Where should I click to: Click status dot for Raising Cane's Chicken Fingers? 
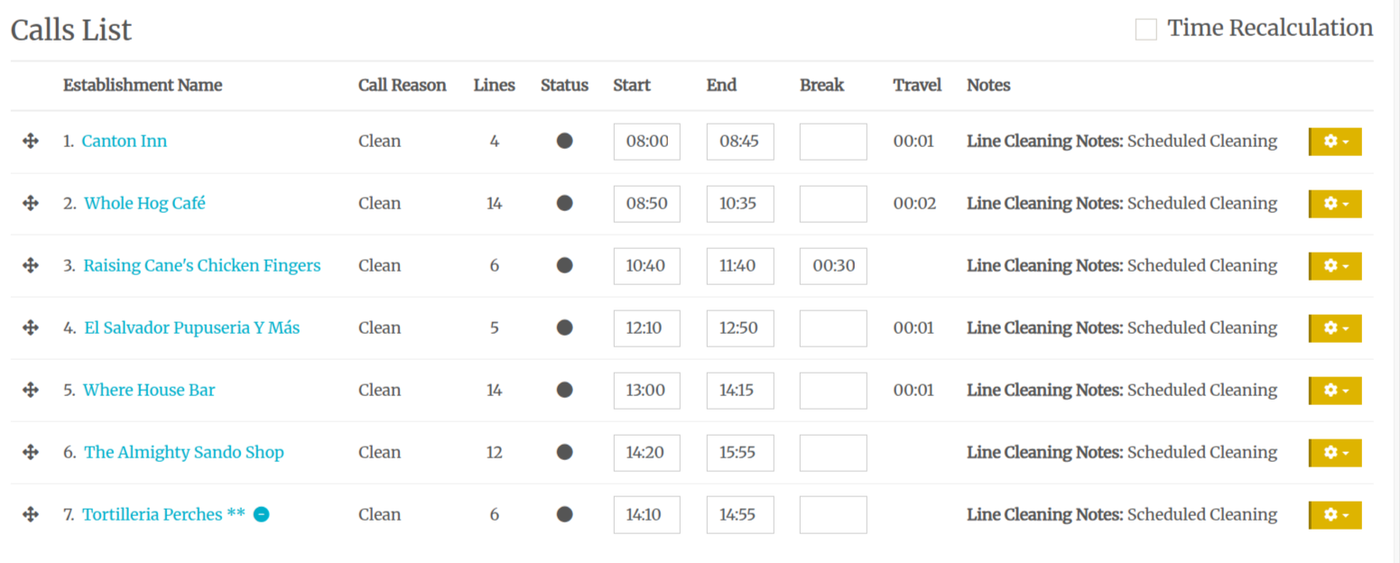[564, 266]
